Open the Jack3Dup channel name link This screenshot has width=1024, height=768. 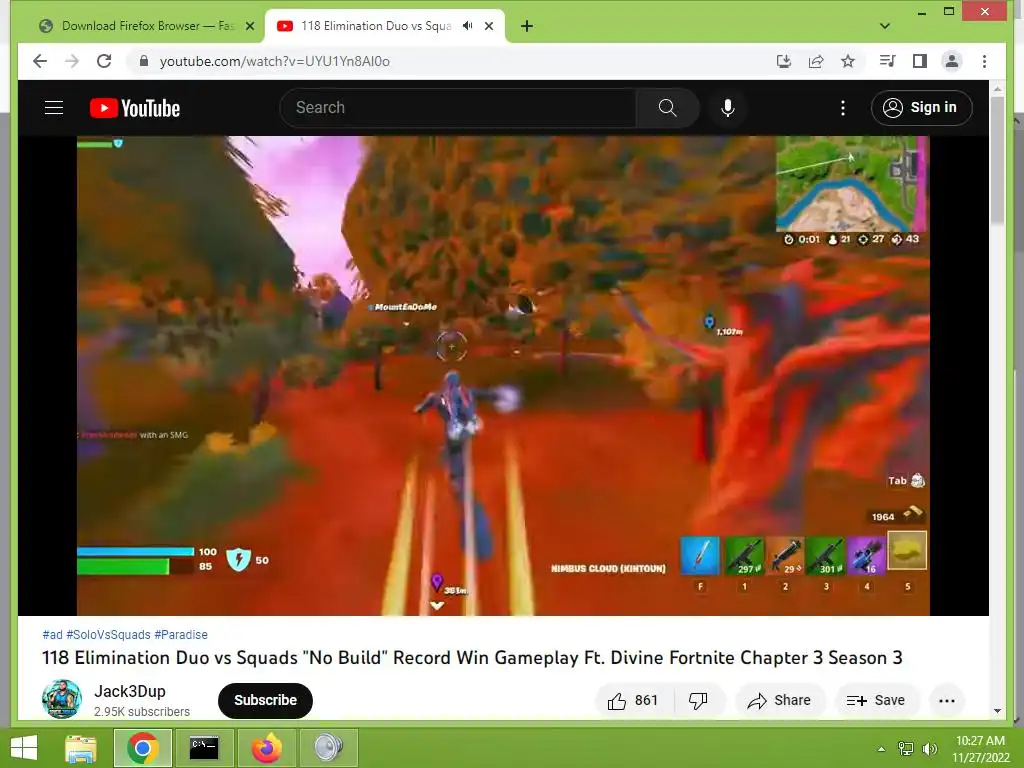coord(129,691)
